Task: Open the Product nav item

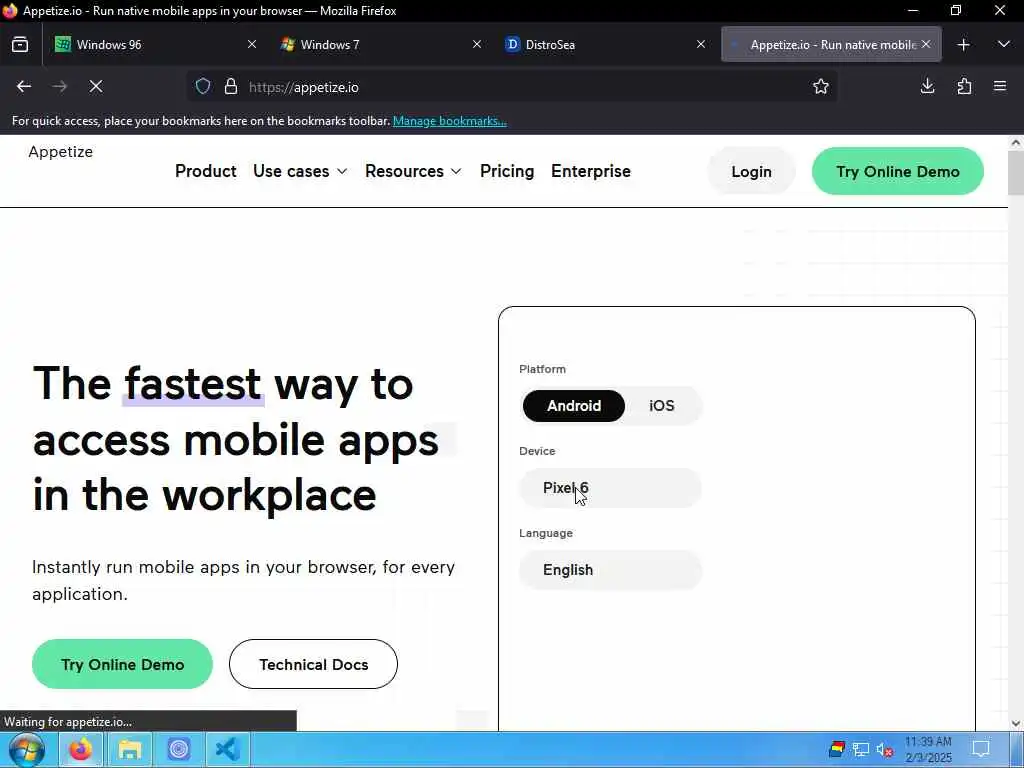Action: tap(206, 171)
